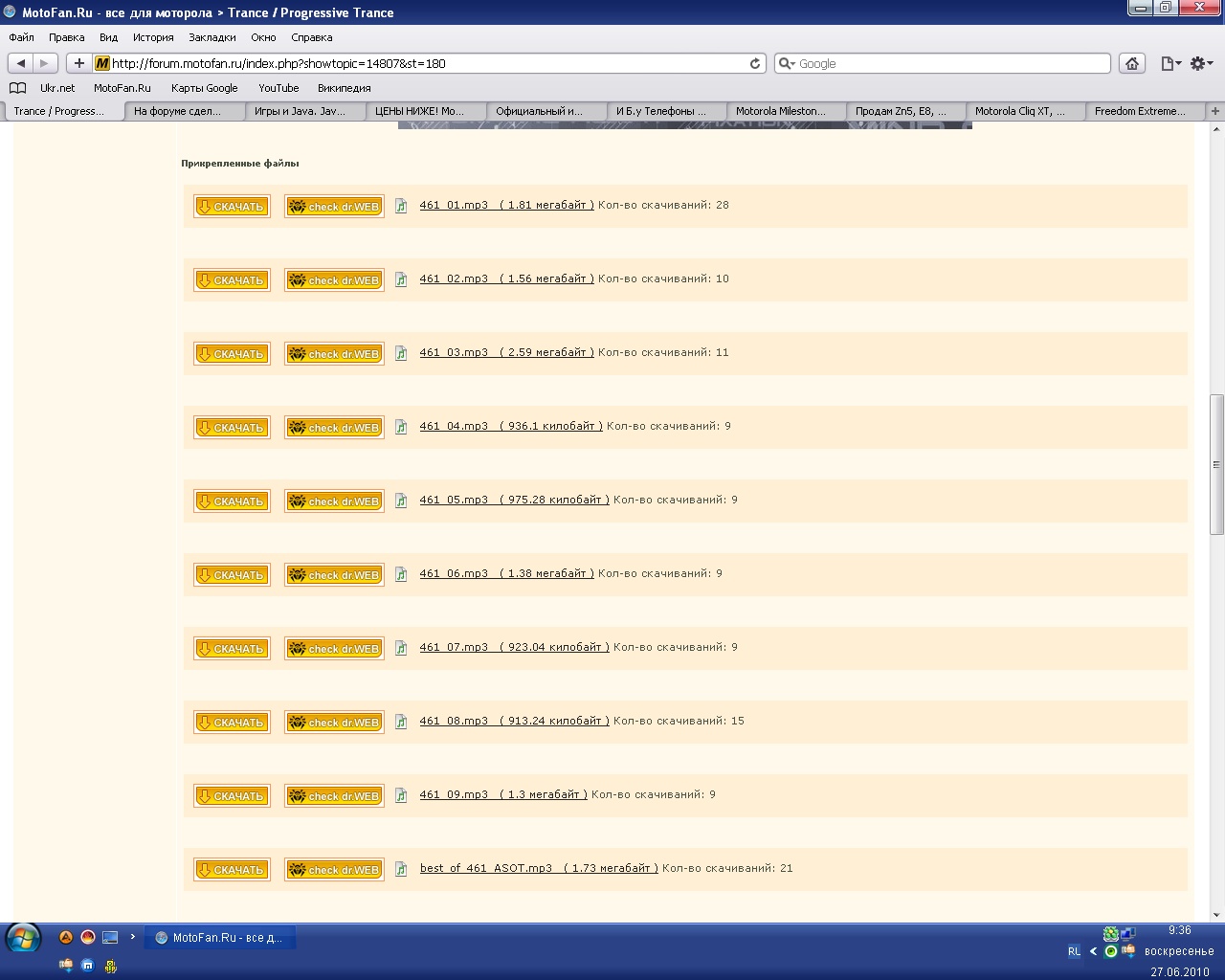The height and width of the screenshot is (980, 1225).
Task: Open the Вид menu
Action: (x=109, y=37)
